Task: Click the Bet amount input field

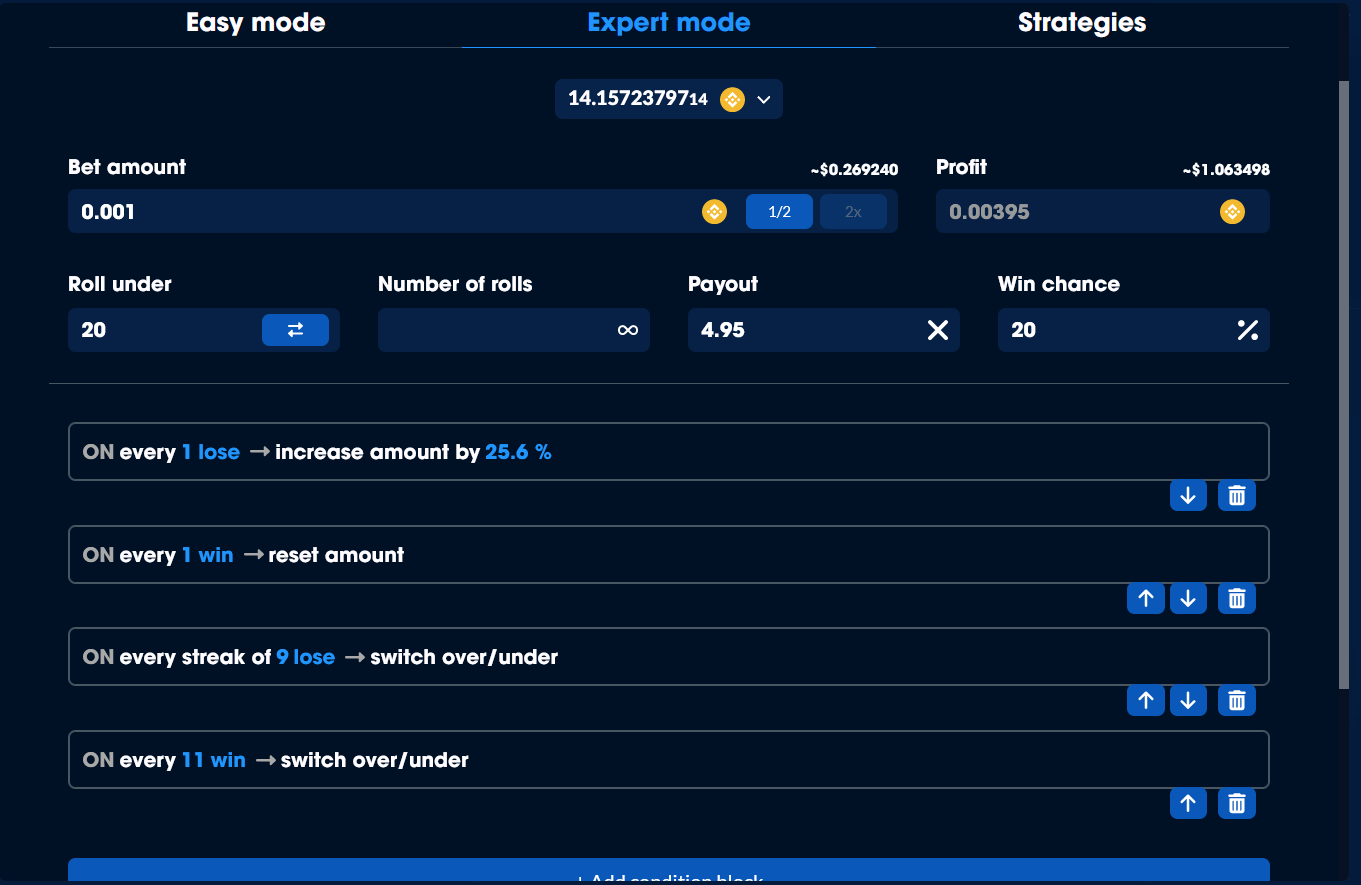Action: (380, 212)
